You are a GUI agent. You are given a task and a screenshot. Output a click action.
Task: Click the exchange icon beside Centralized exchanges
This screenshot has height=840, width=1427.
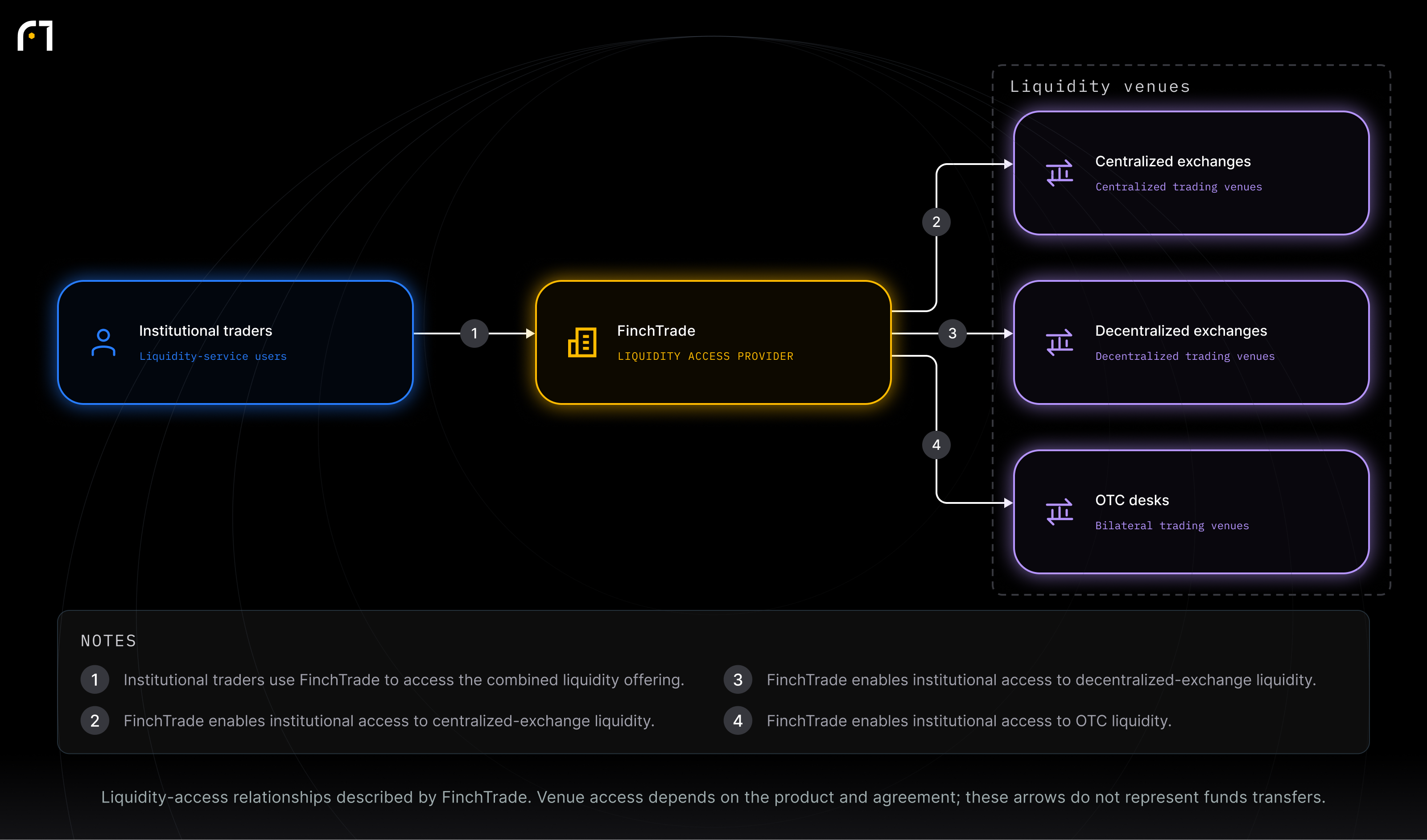click(1060, 173)
